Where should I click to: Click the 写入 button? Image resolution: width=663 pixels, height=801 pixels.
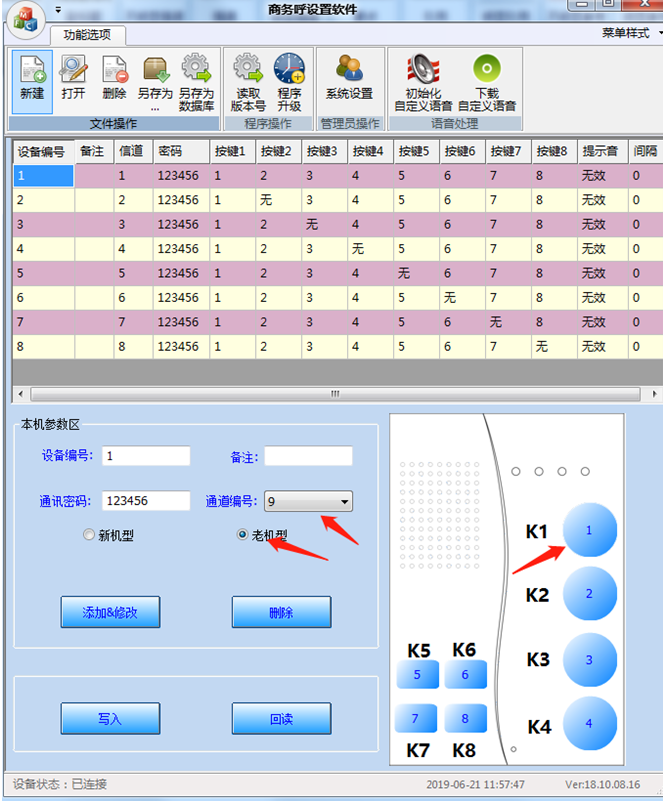[x=110, y=719]
